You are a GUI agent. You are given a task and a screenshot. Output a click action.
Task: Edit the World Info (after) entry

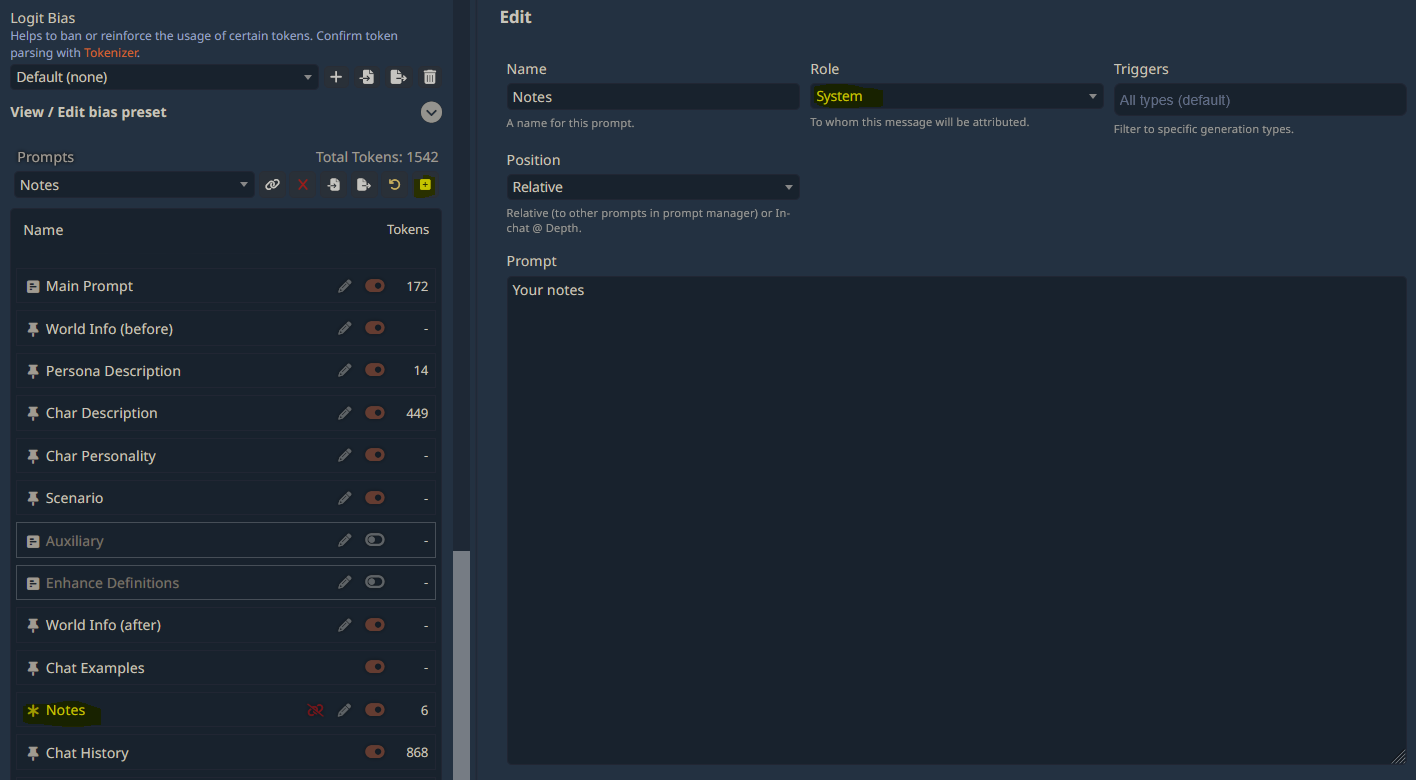point(345,625)
